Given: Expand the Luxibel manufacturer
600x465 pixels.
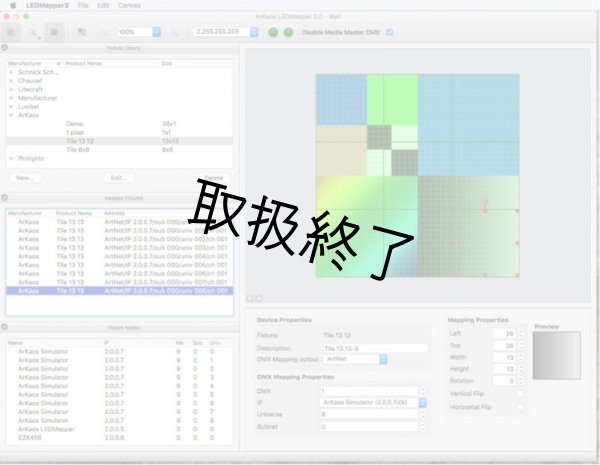Looking at the screenshot, I should coord(11,106).
